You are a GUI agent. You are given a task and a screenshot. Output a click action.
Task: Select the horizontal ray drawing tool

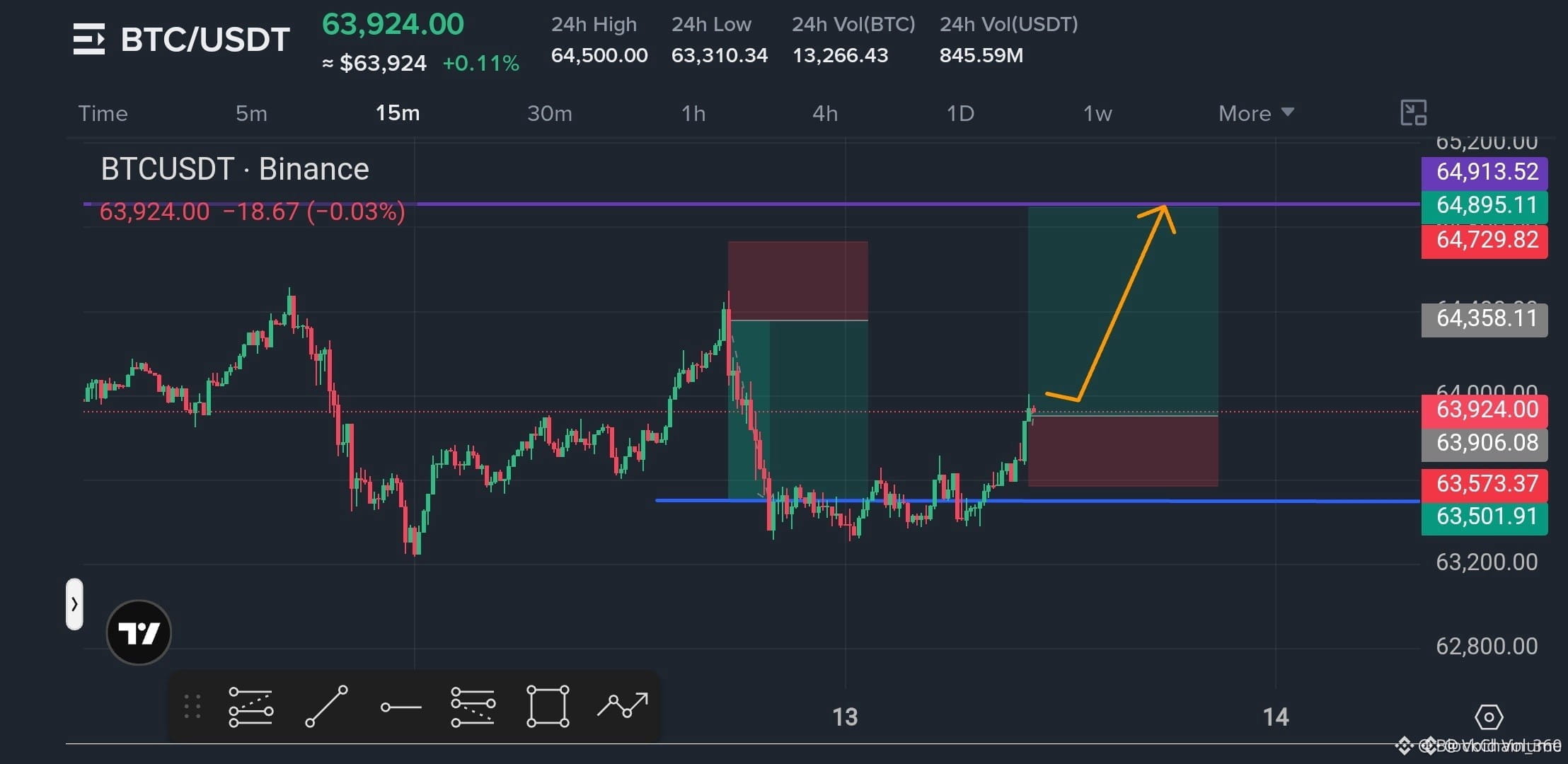click(400, 707)
